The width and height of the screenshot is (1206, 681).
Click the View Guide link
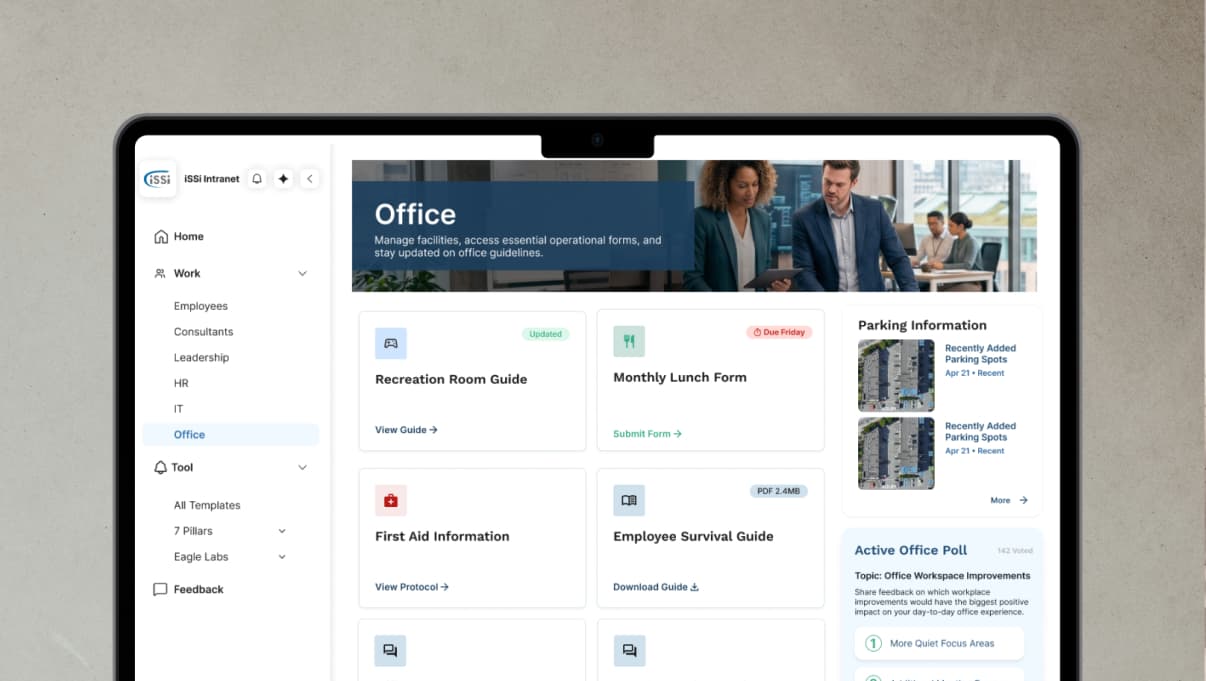point(406,430)
